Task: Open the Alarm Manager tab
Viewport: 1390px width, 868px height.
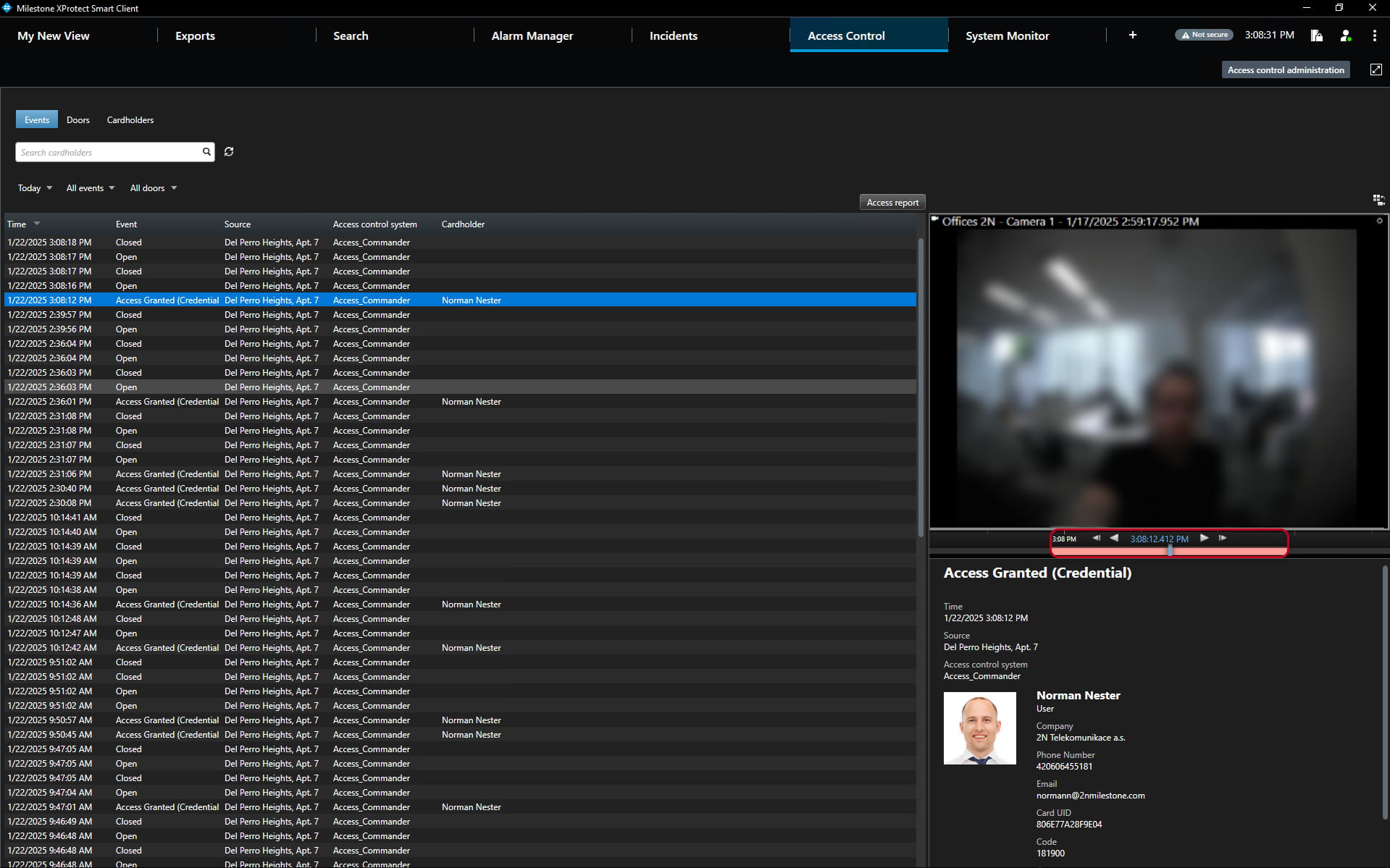Action: coord(532,35)
